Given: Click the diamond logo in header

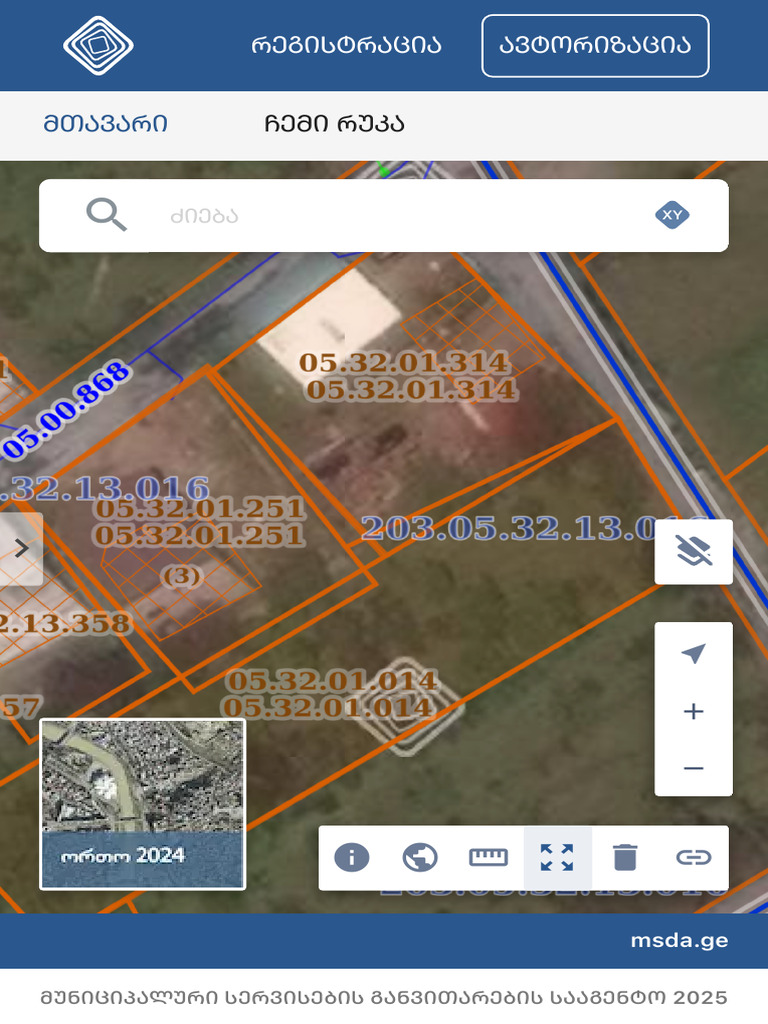Looking at the screenshot, I should (x=98, y=45).
